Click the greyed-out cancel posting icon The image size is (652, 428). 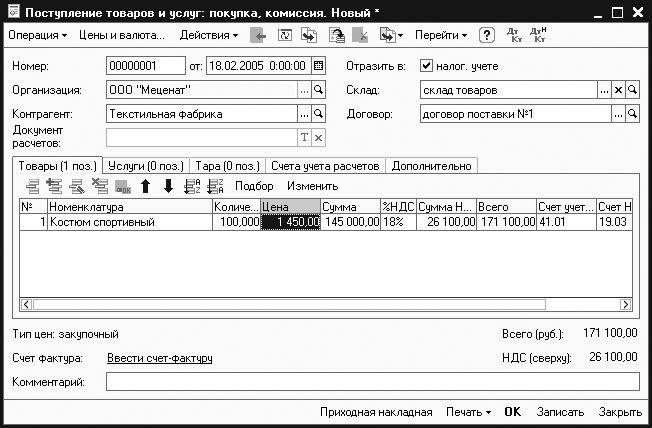tap(360, 35)
